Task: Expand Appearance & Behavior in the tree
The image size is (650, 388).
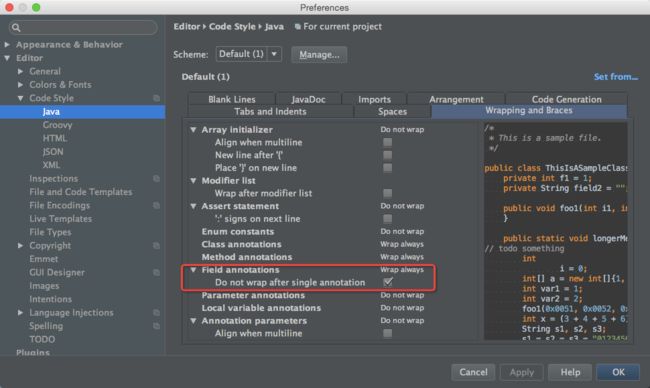Action: pyautogui.click(x=7, y=44)
